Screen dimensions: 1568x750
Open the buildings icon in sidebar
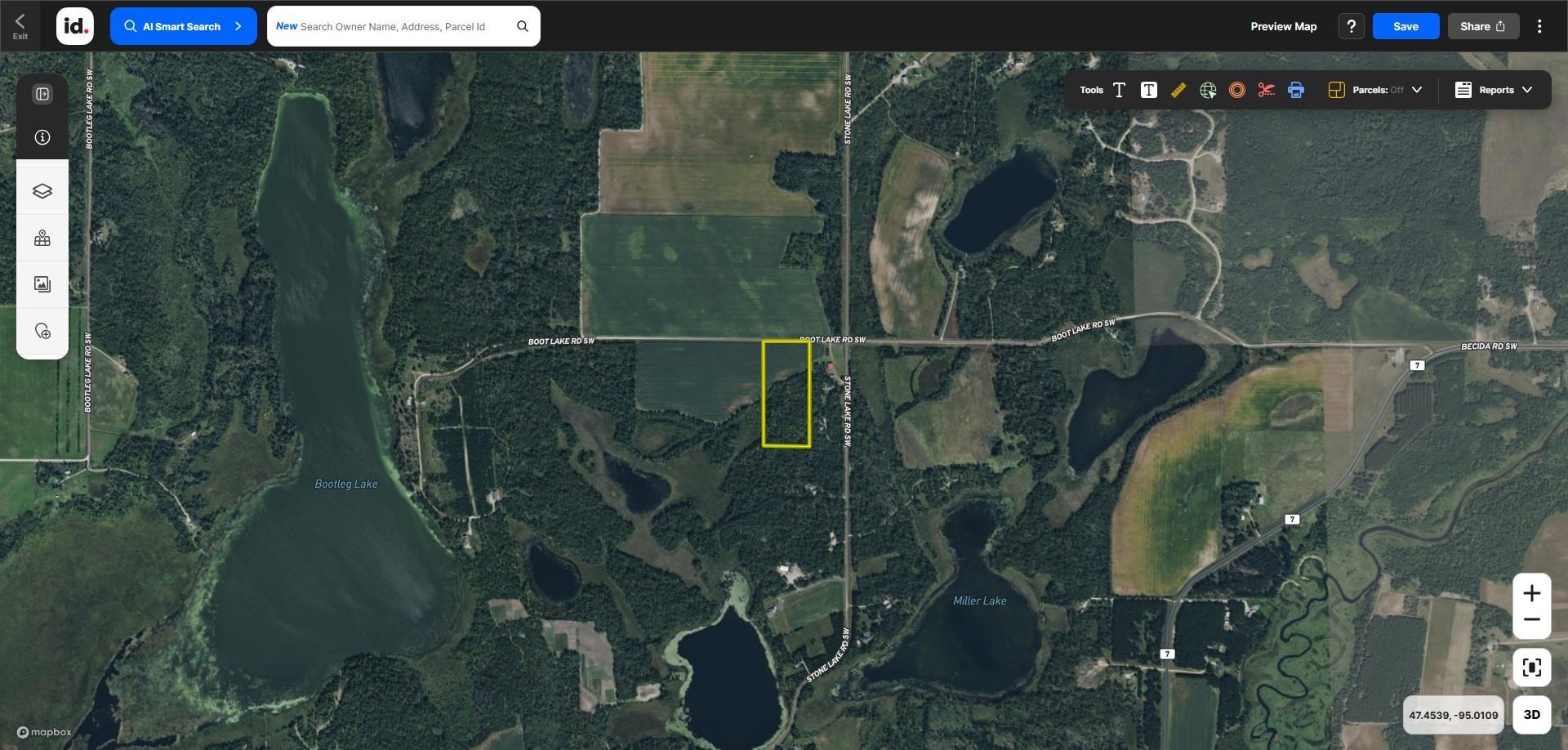[42, 239]
